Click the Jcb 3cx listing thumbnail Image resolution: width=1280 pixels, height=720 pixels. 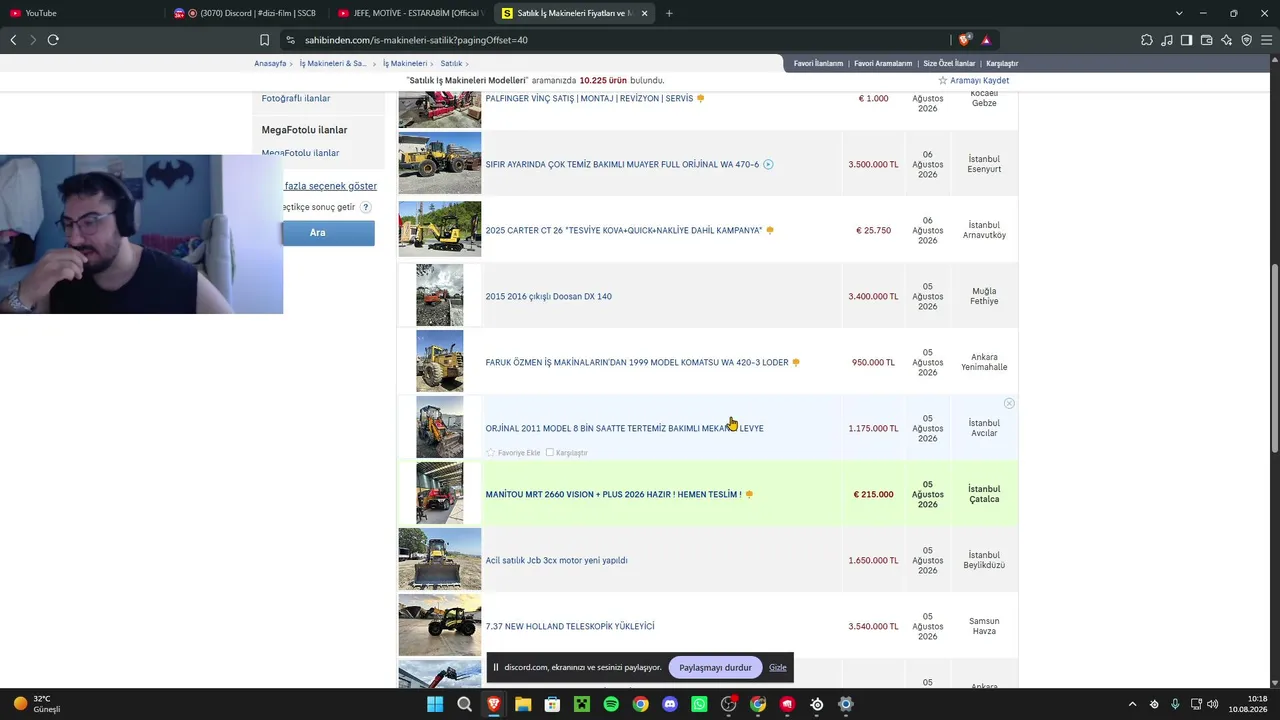tap(440, 559)
